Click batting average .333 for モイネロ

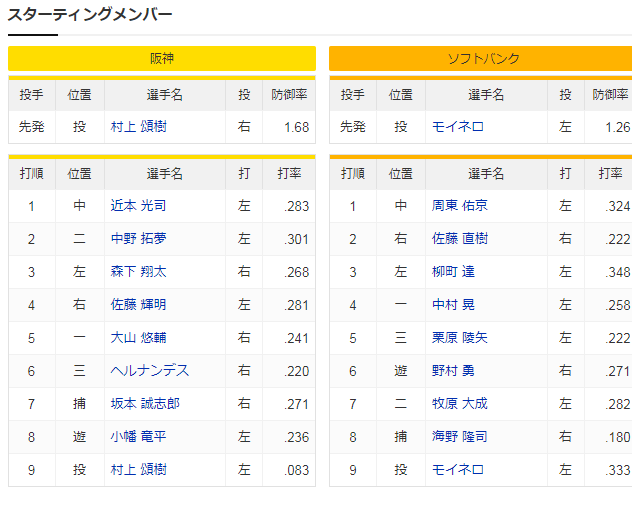click(618, 470)
